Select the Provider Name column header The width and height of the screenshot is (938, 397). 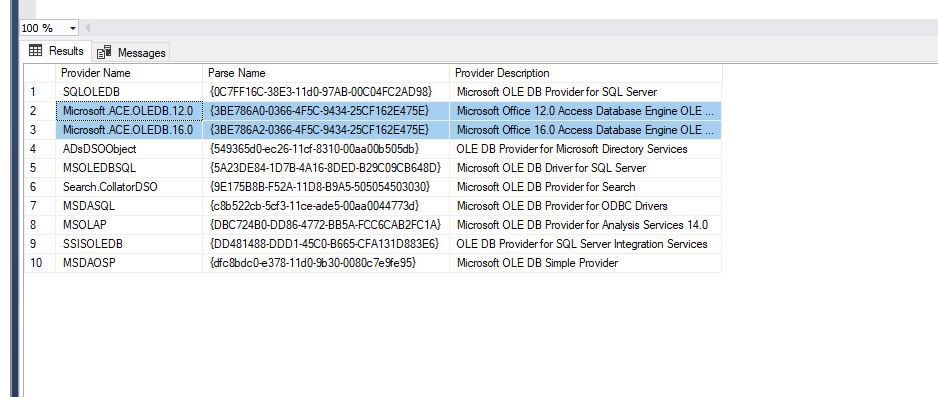point(129,73)
